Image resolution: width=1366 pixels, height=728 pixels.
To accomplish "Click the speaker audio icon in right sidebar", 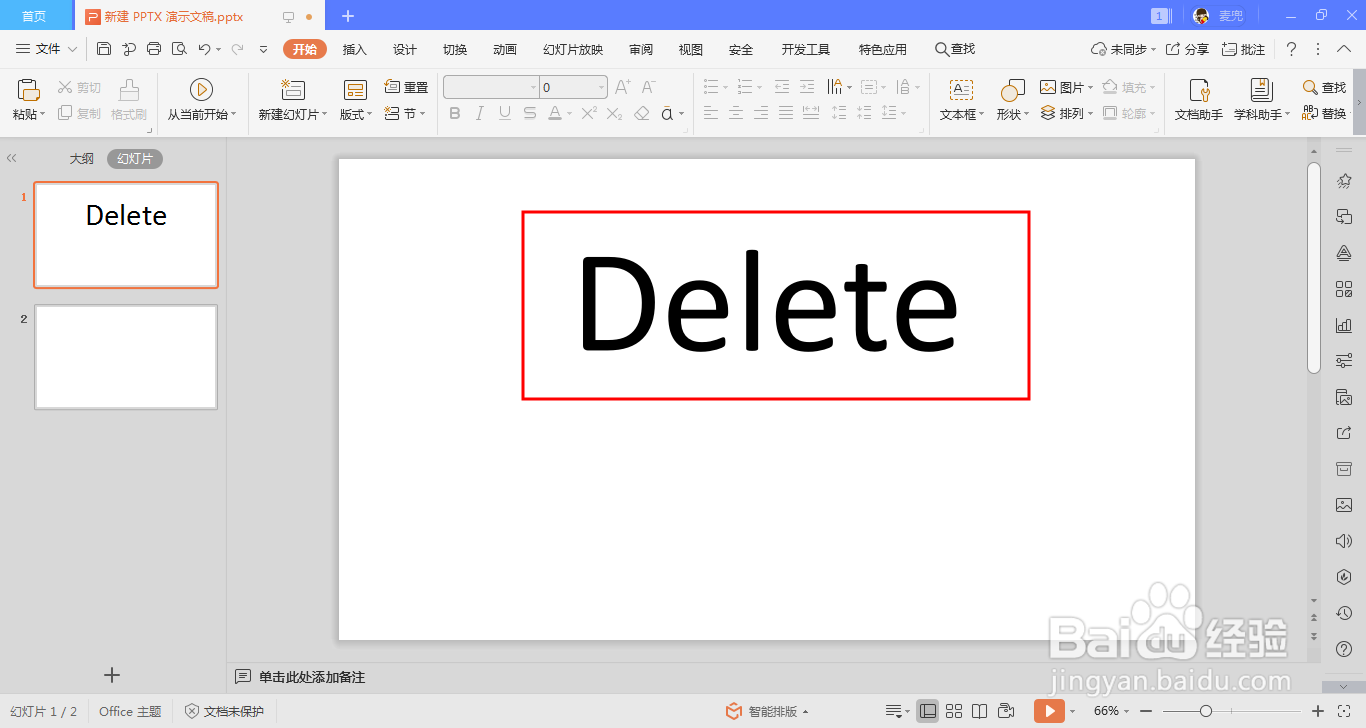I will click(1344, 541).
